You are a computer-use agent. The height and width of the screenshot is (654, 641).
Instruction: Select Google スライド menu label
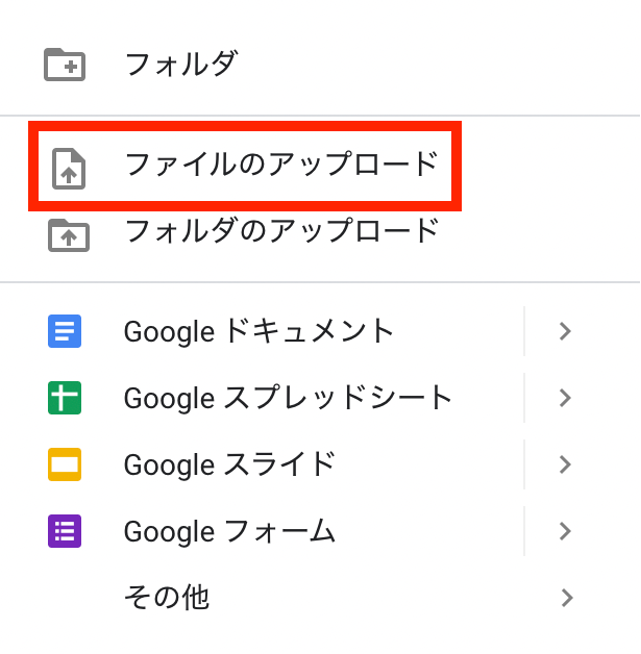230,465
